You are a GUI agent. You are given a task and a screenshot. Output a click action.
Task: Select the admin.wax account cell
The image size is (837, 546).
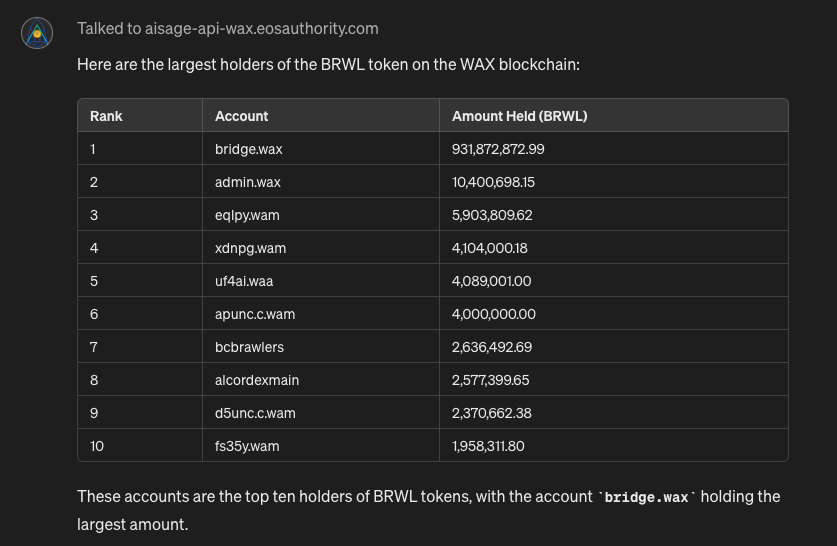(247, 182)
